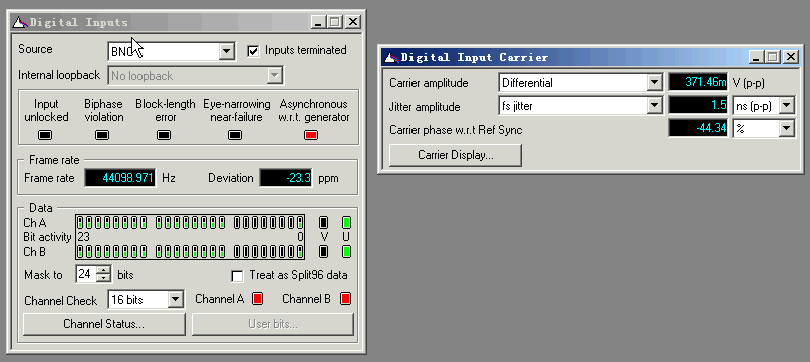Open the carrier phase % units dropdown
Viewport: 810px width, 362px height.
point(764,129)
